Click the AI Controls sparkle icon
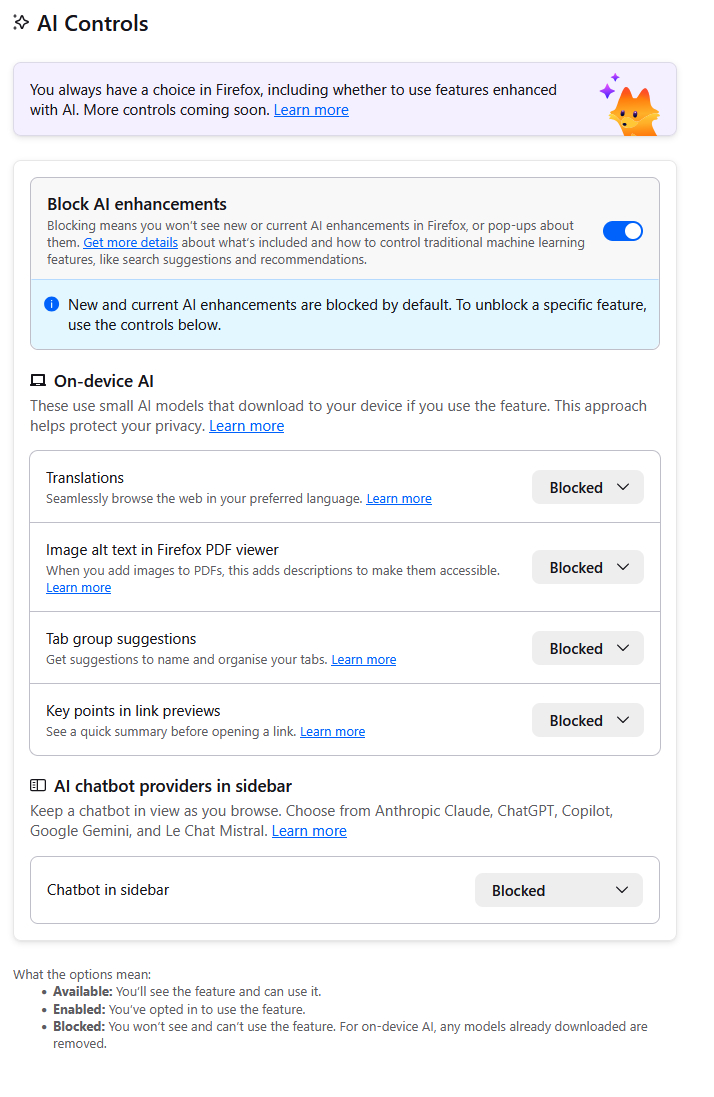Image resolution: width=714 pixels, height=1097 pixels. [21, 23]
